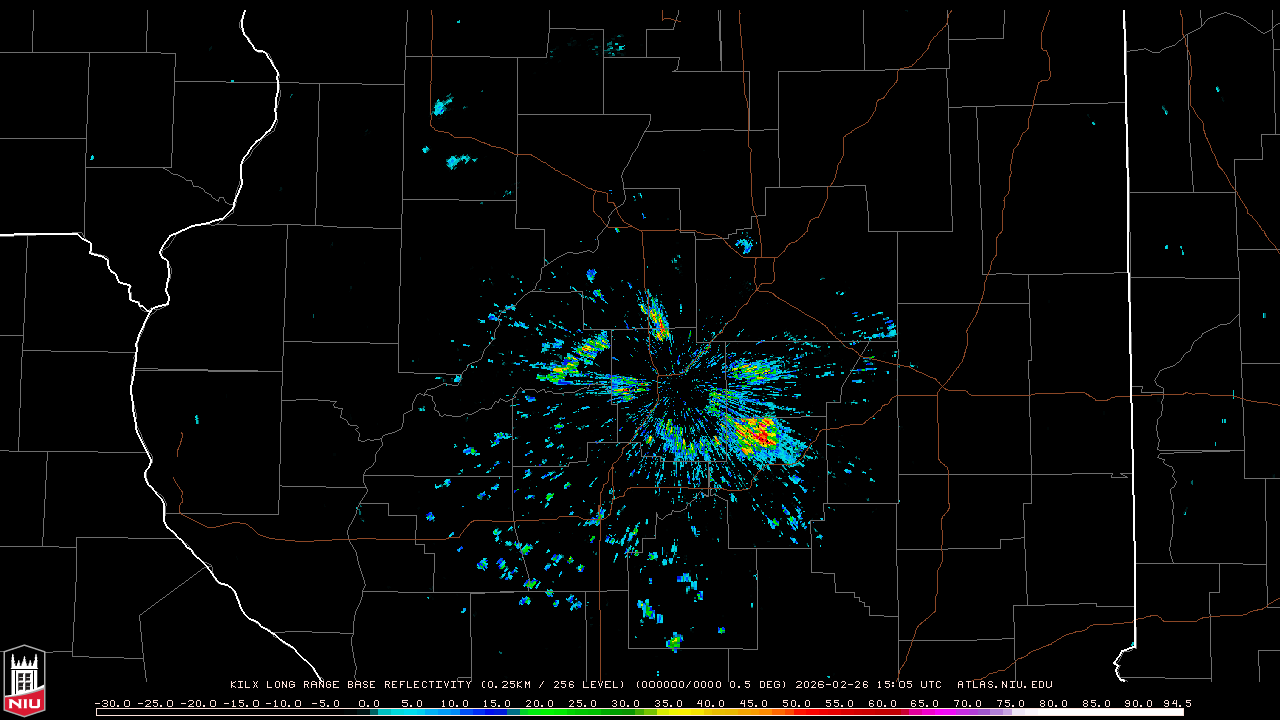
Task: Click the 0.0 scale label
Action: 369,704
